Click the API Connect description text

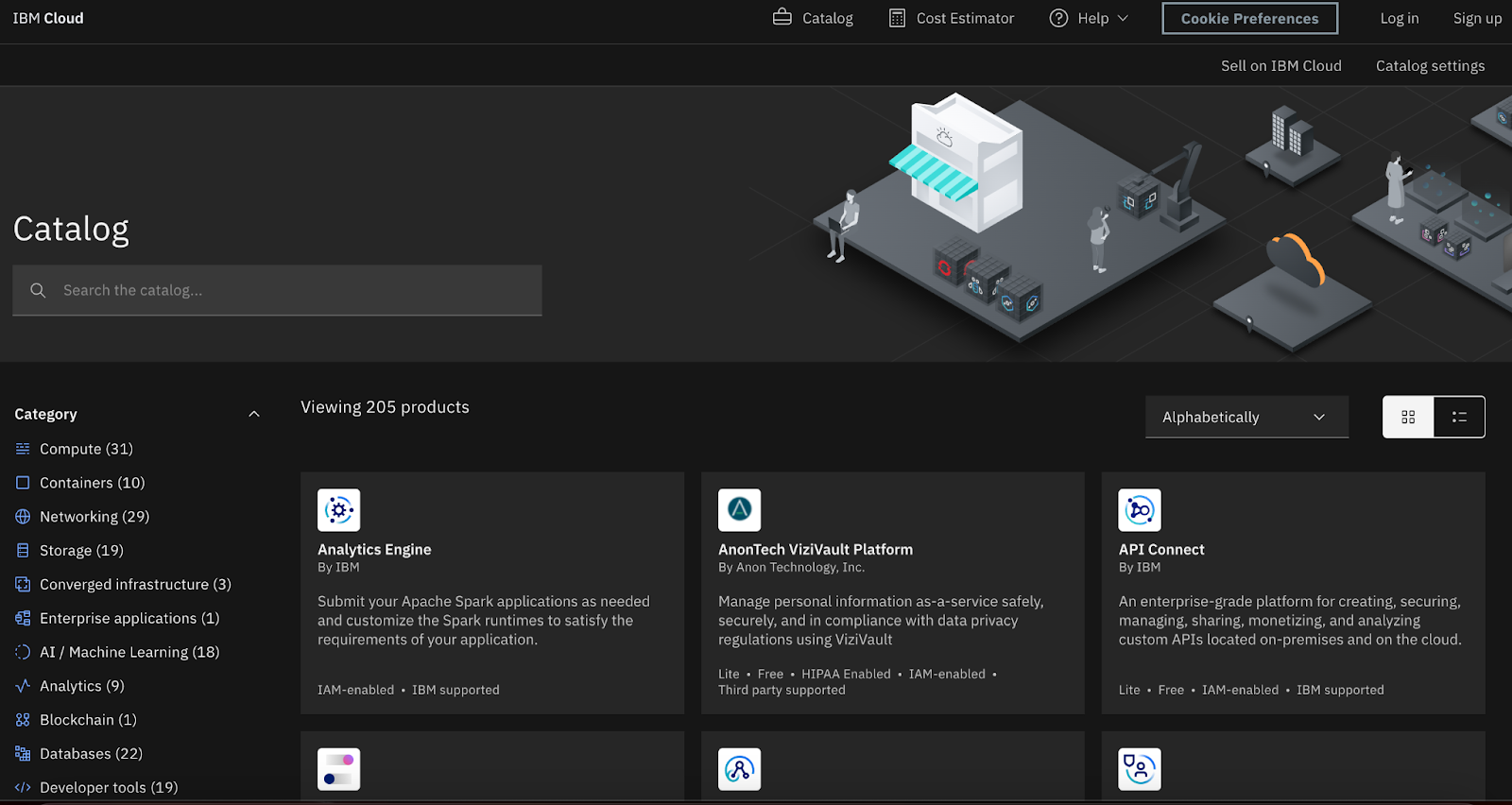[x=1290, y=620]
